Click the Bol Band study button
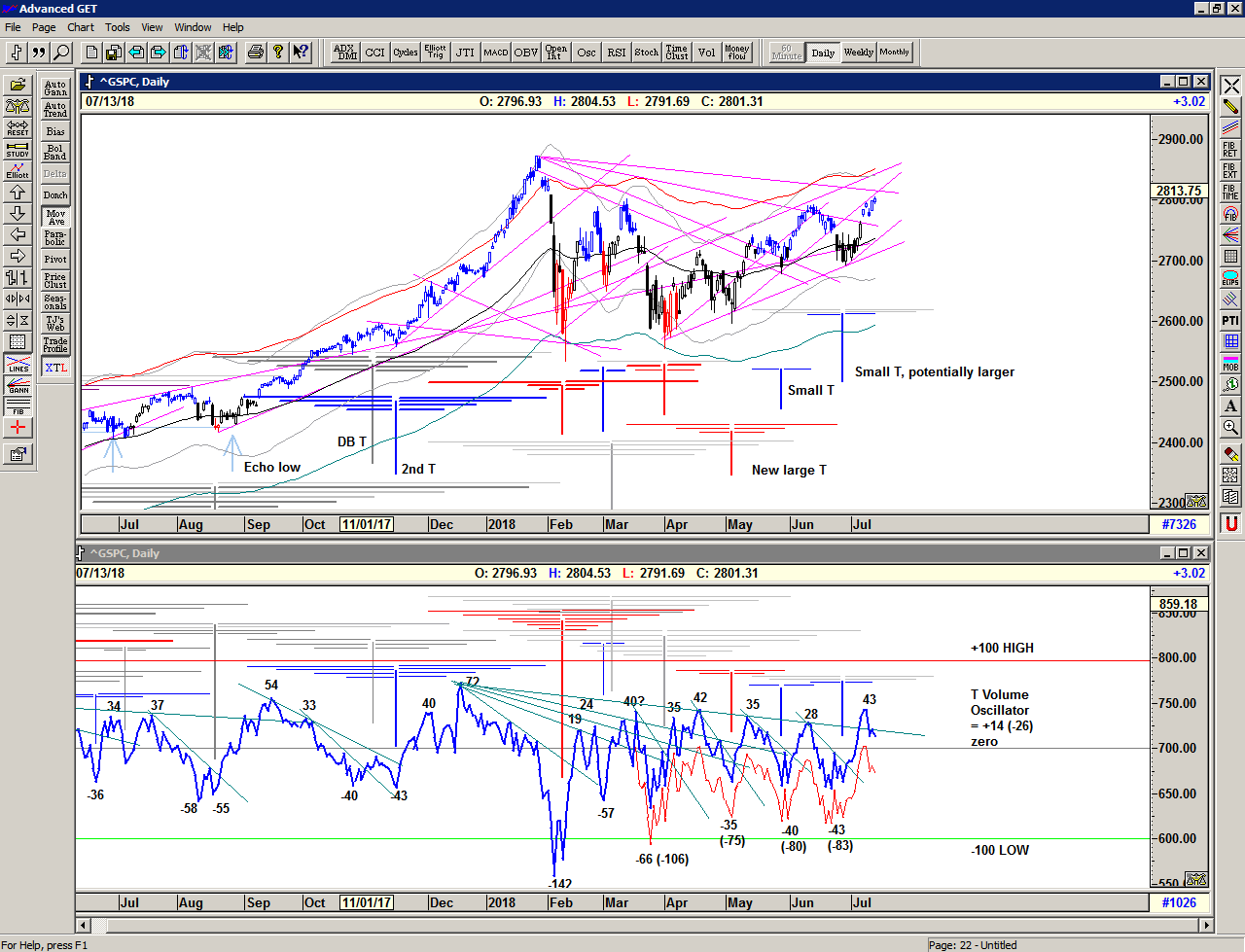Image resolution: width=1245 pixels, height=952 pixels. point(55,153)
